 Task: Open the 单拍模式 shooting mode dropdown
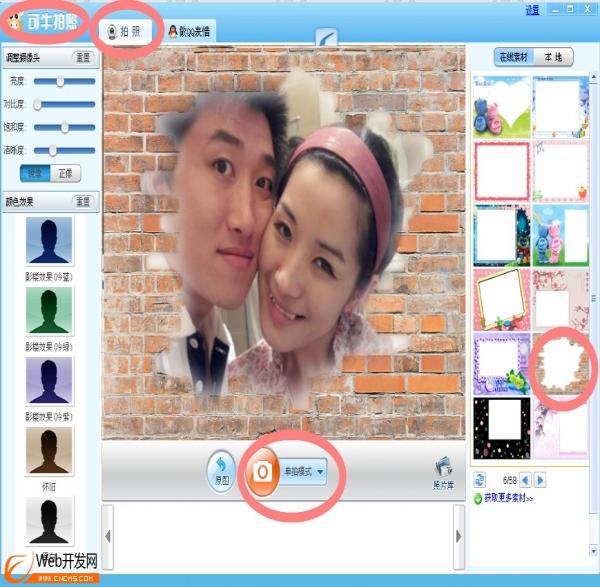(304, 474)
